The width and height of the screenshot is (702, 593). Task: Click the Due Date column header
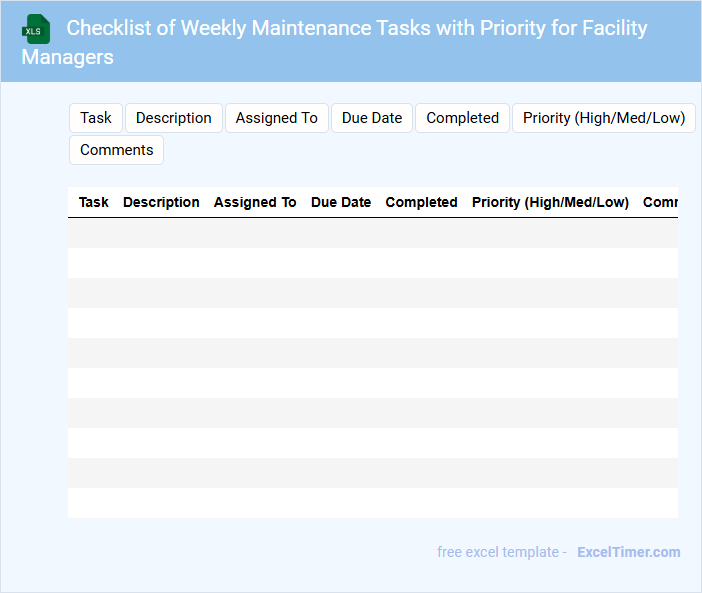[x=341, y=202]
